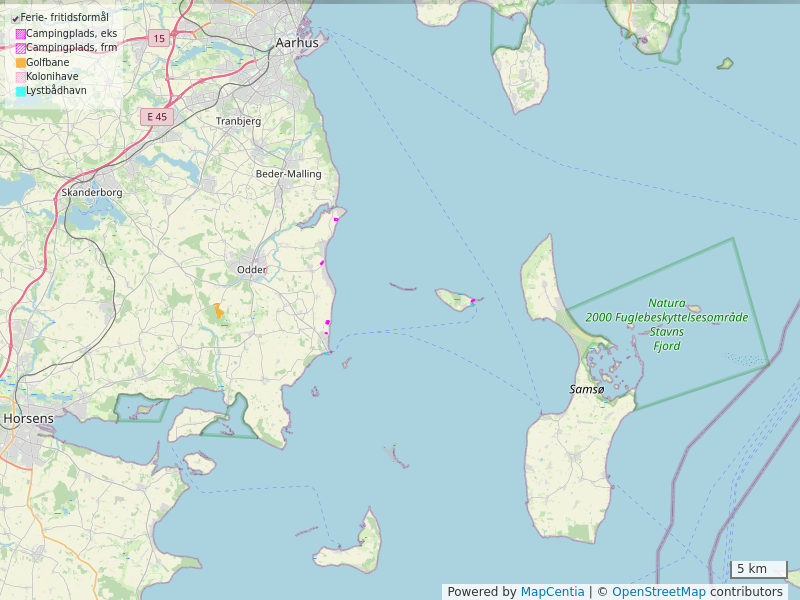The height and width of the screenshot is (600, 800).
Task: Click the Odder town label
Action: (x=252, y=270)
